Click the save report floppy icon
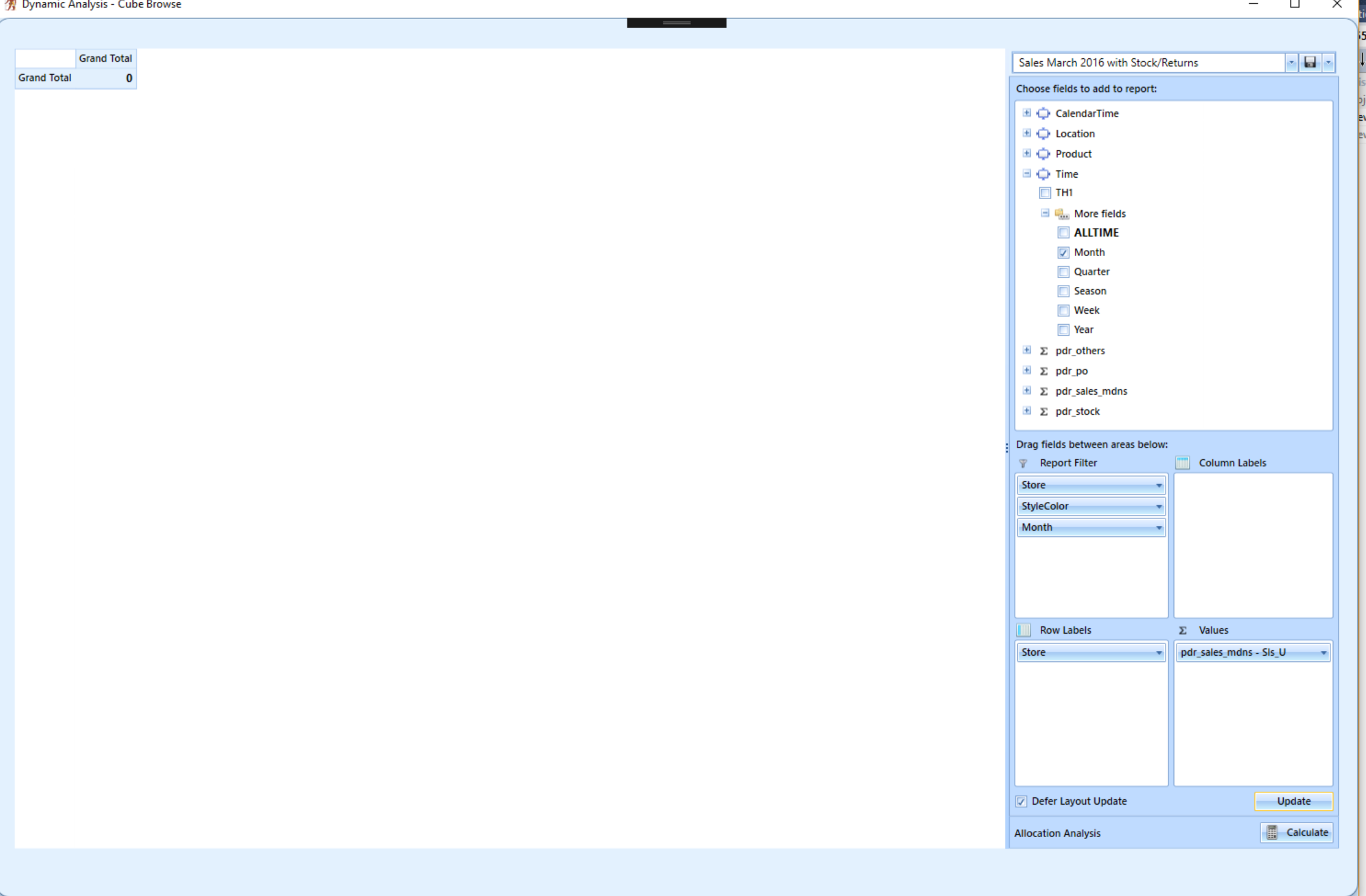Screen dimensions: 1366x896 [x=1310, y=63]
